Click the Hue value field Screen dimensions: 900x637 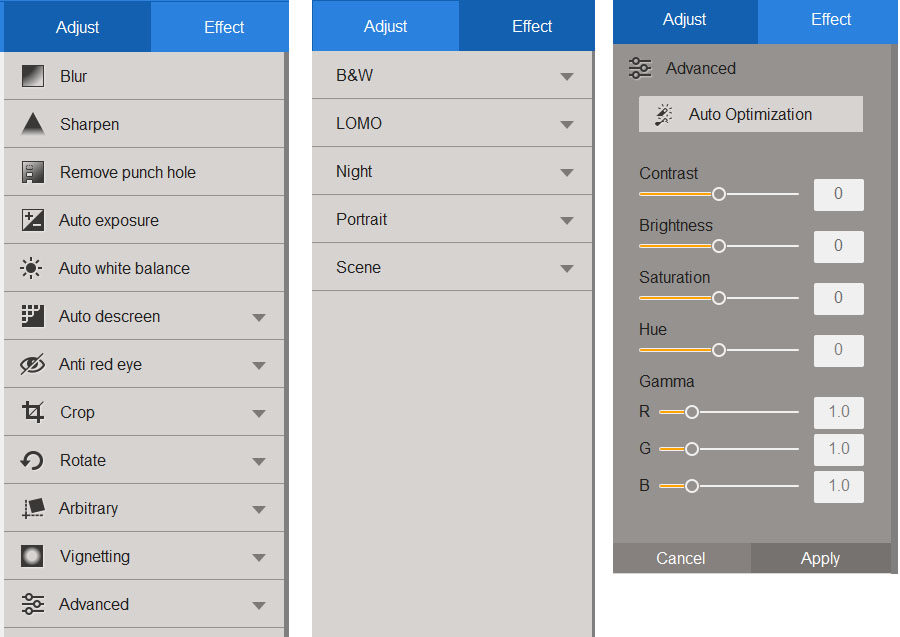point(838,350)
